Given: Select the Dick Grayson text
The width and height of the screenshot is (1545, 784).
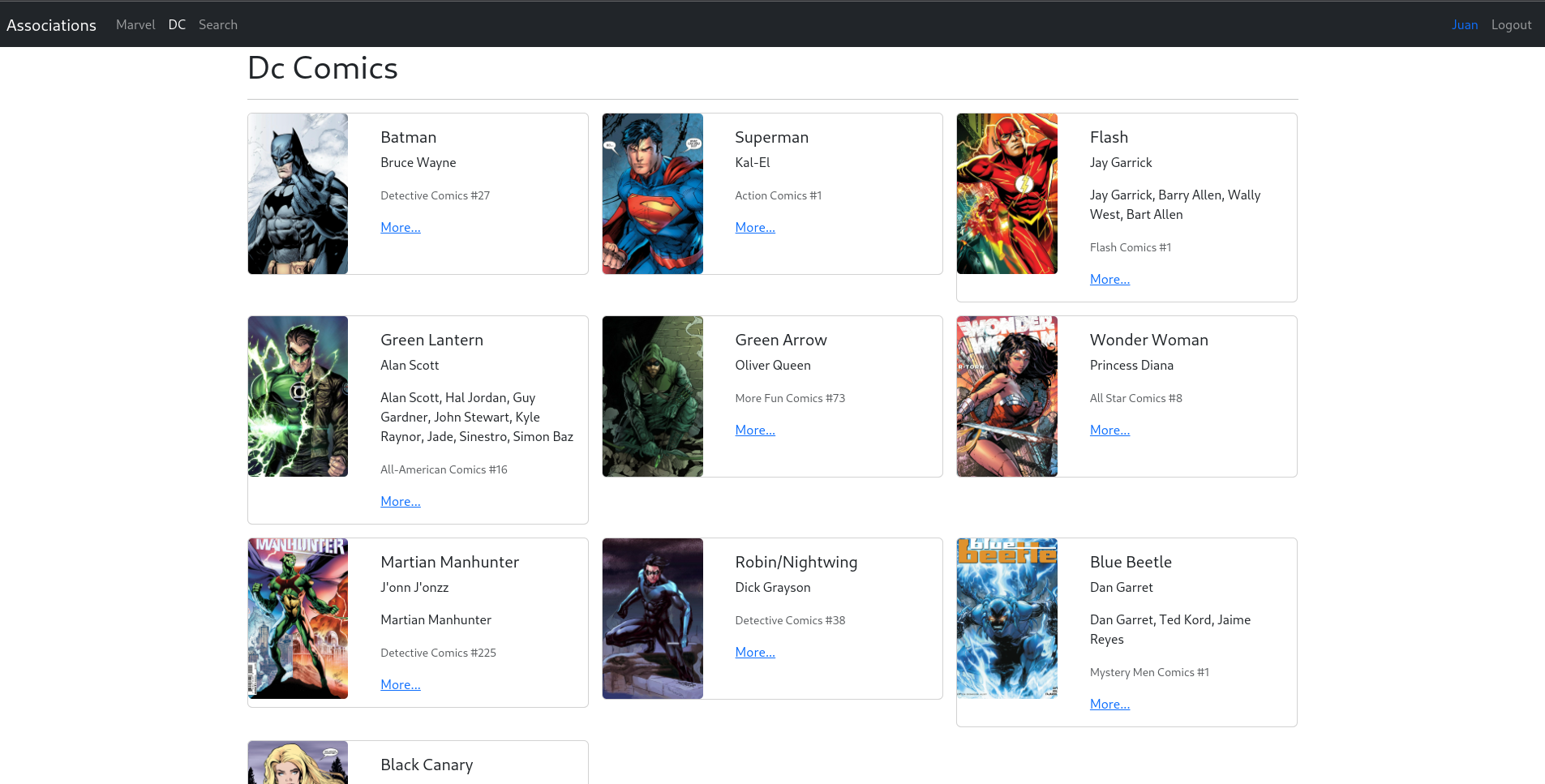Looking at the screenshot, I should [x=773, y=588].
